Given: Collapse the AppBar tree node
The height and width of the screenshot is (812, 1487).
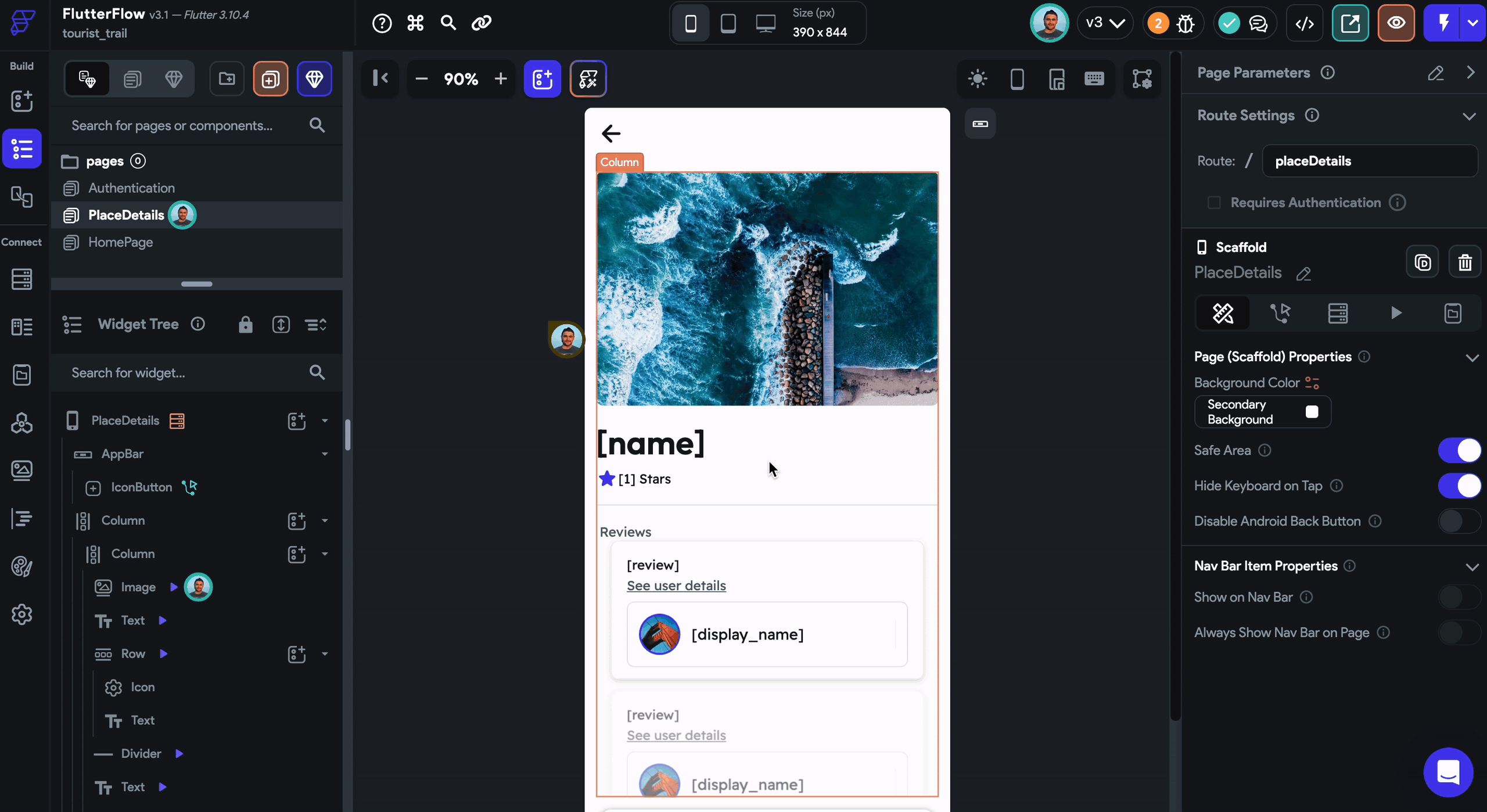Looking at the screenshot, I should [x=325, y=454].
